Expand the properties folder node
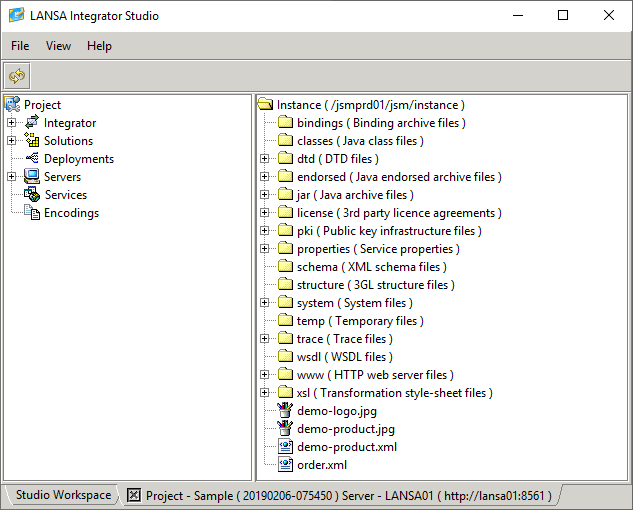The width and height of the screenshot is (633, 510). [x=265, y=249]
